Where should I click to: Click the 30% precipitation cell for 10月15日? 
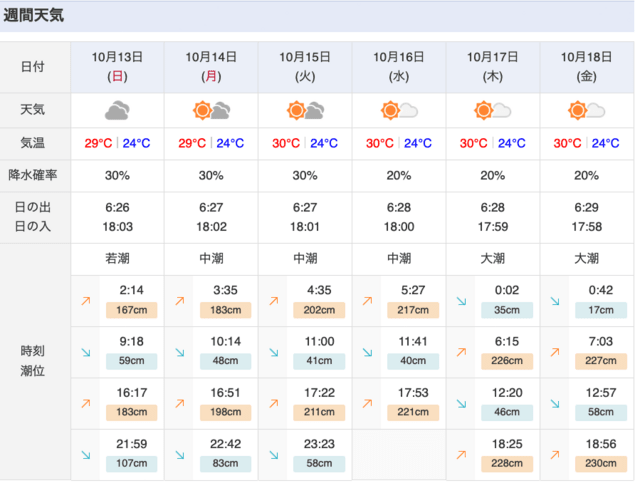[305, 175]
